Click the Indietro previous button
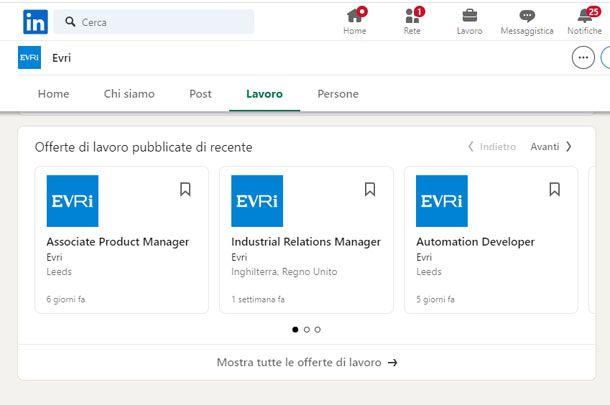The height and width of the screenshot is (405, 610). (492, 147)
